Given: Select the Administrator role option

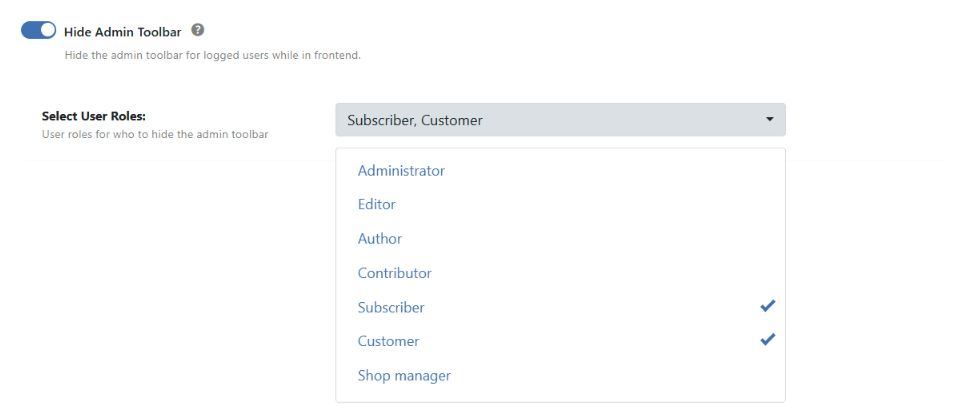Looking at the screenshot, I should click(x=401, y=171).
